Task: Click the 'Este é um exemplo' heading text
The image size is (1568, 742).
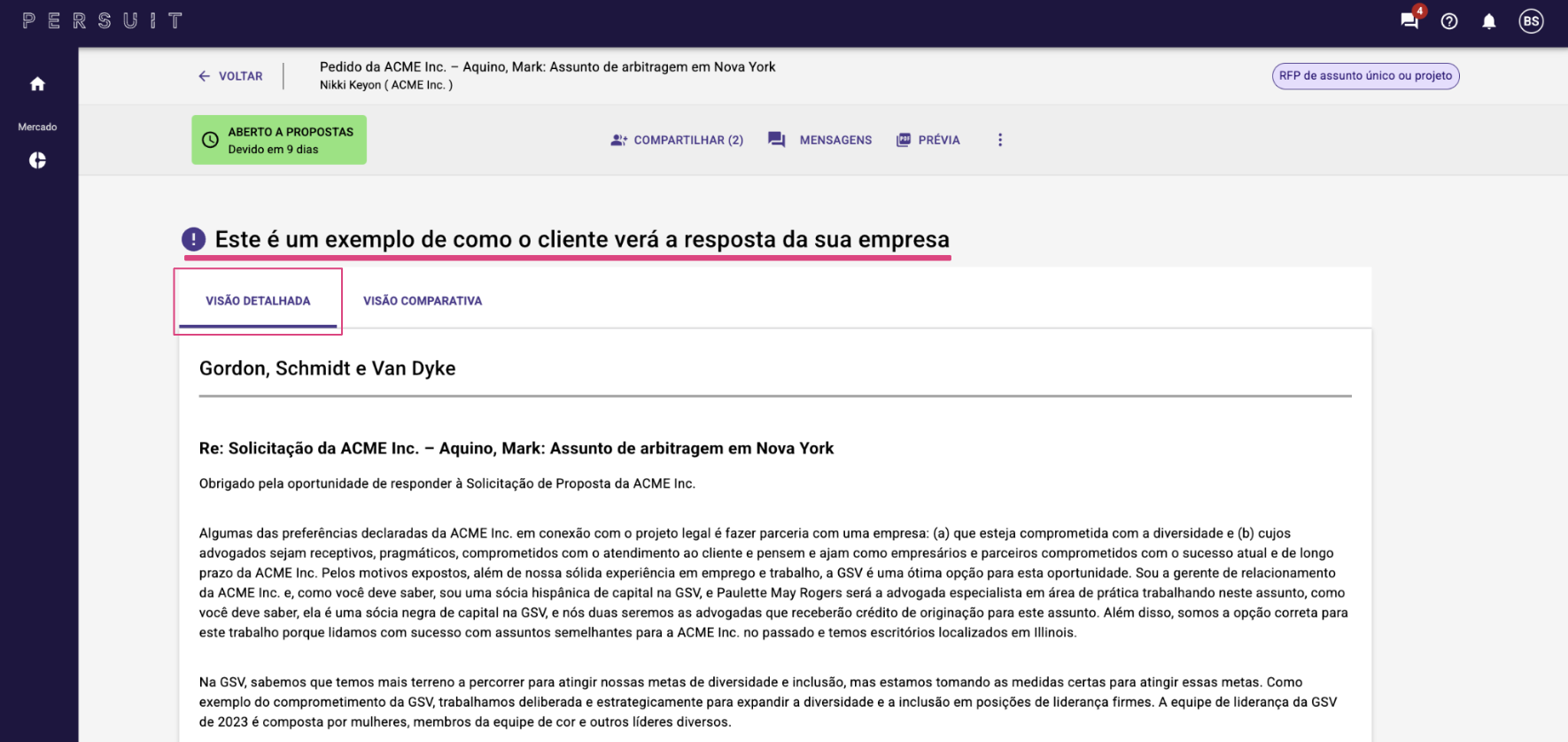Action: click(582, 239)
